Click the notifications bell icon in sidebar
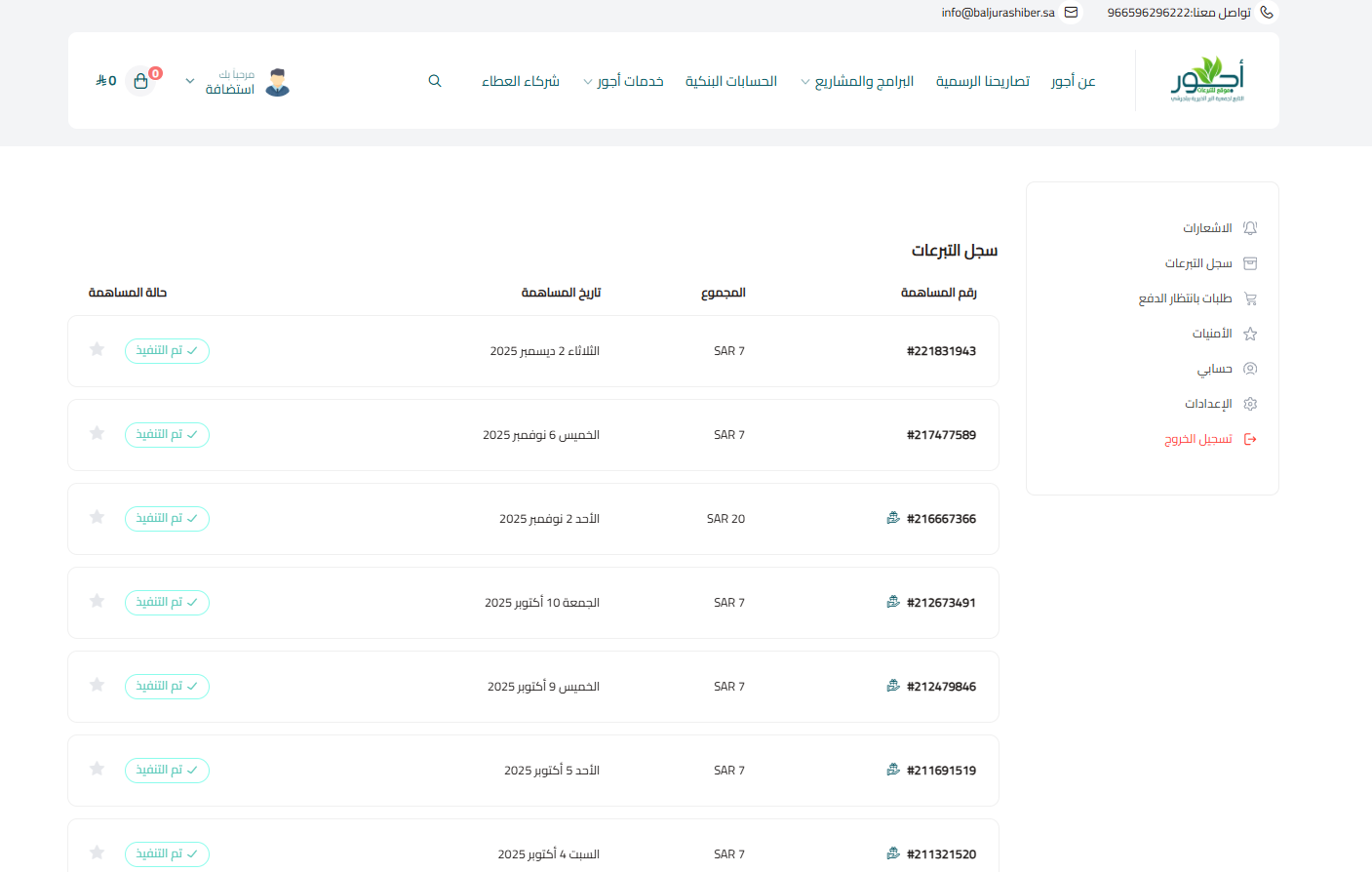This screenshot has height=872, width=1372. point(1250,228)
